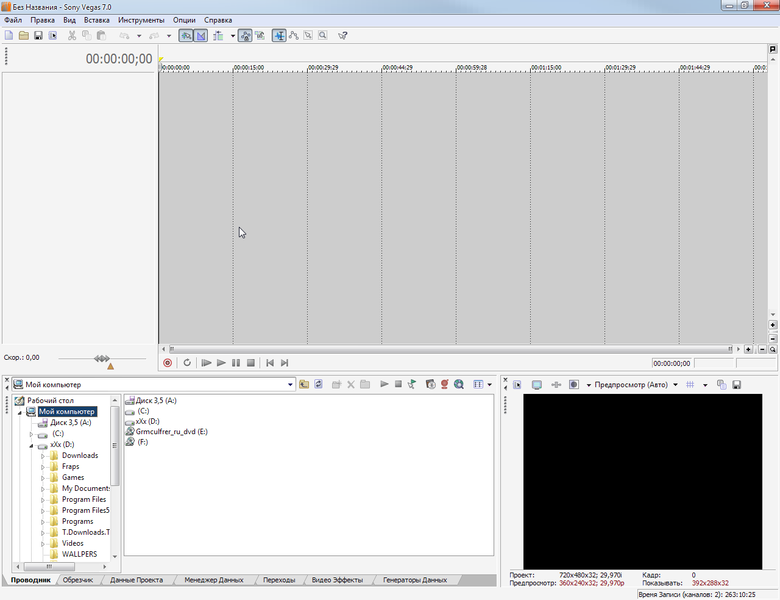The image size is (780, 600).
Task: Open the Redo history dropdown arrow
Action: click(169, 36)
